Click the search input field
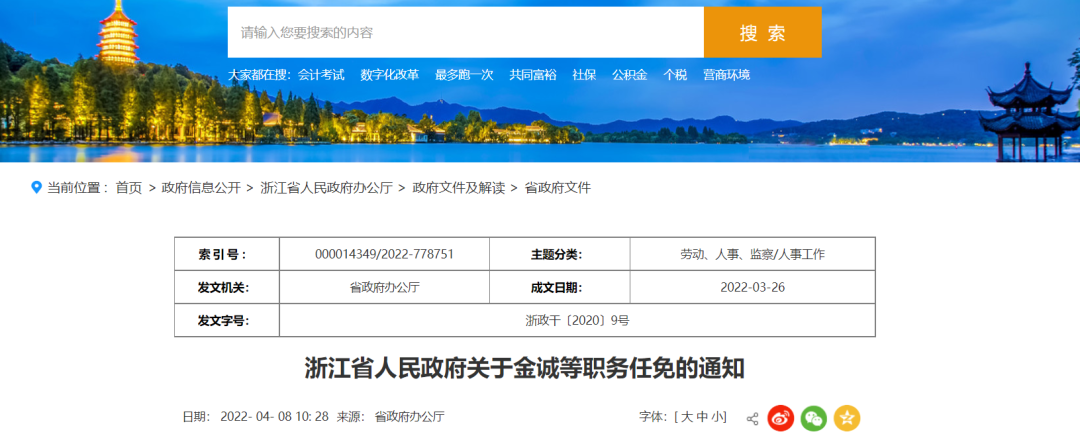 click(x=466, y=32)
